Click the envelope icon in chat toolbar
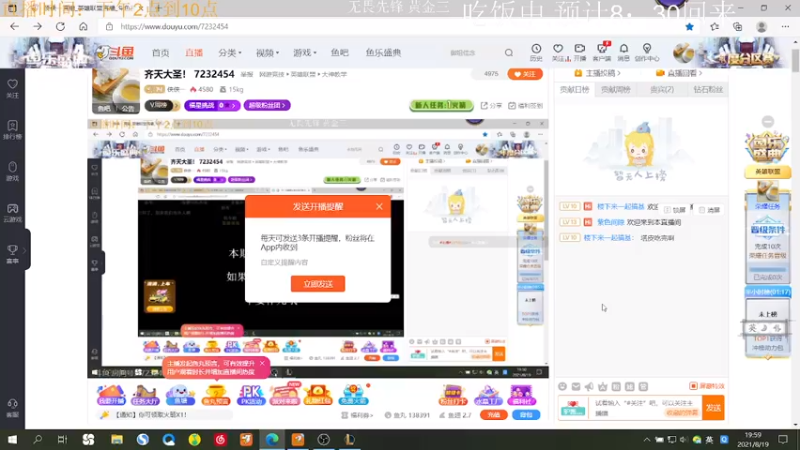The height and width of the screenshot is (450, 800). click(x=576, y=387)
